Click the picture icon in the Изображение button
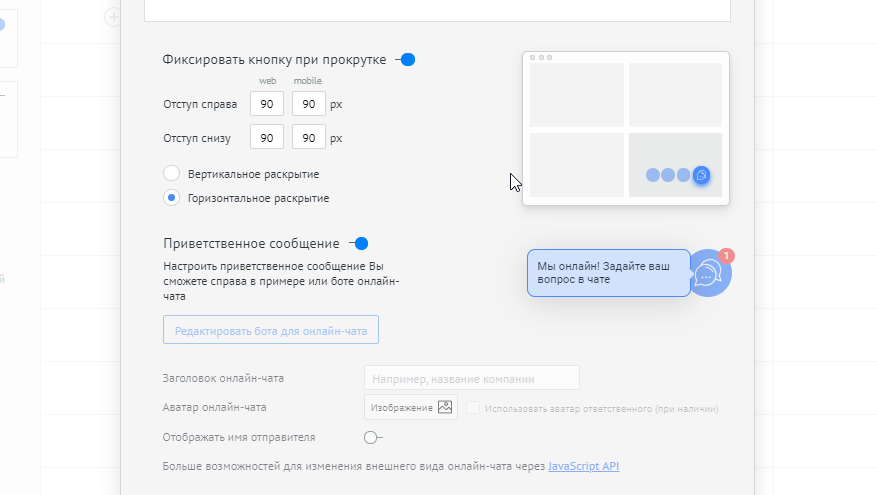Image resolution: width=877 pixels, height=495 pixels. [445, 407]
